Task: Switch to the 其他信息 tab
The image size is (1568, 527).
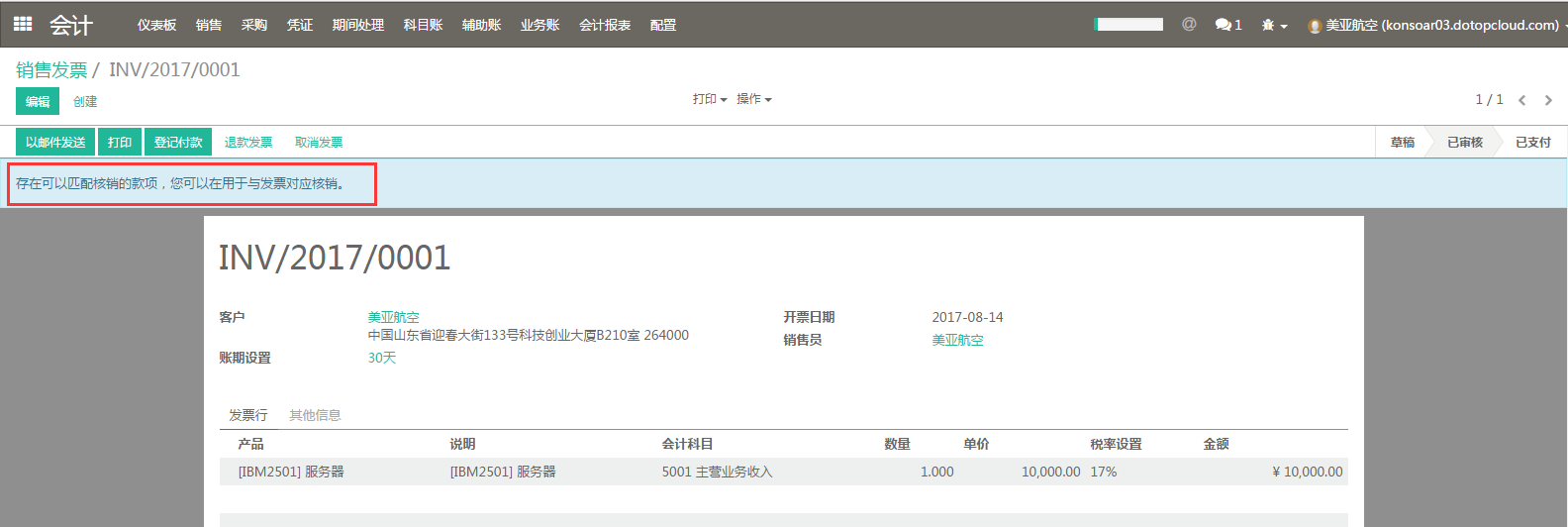Action: click(315, 415)
